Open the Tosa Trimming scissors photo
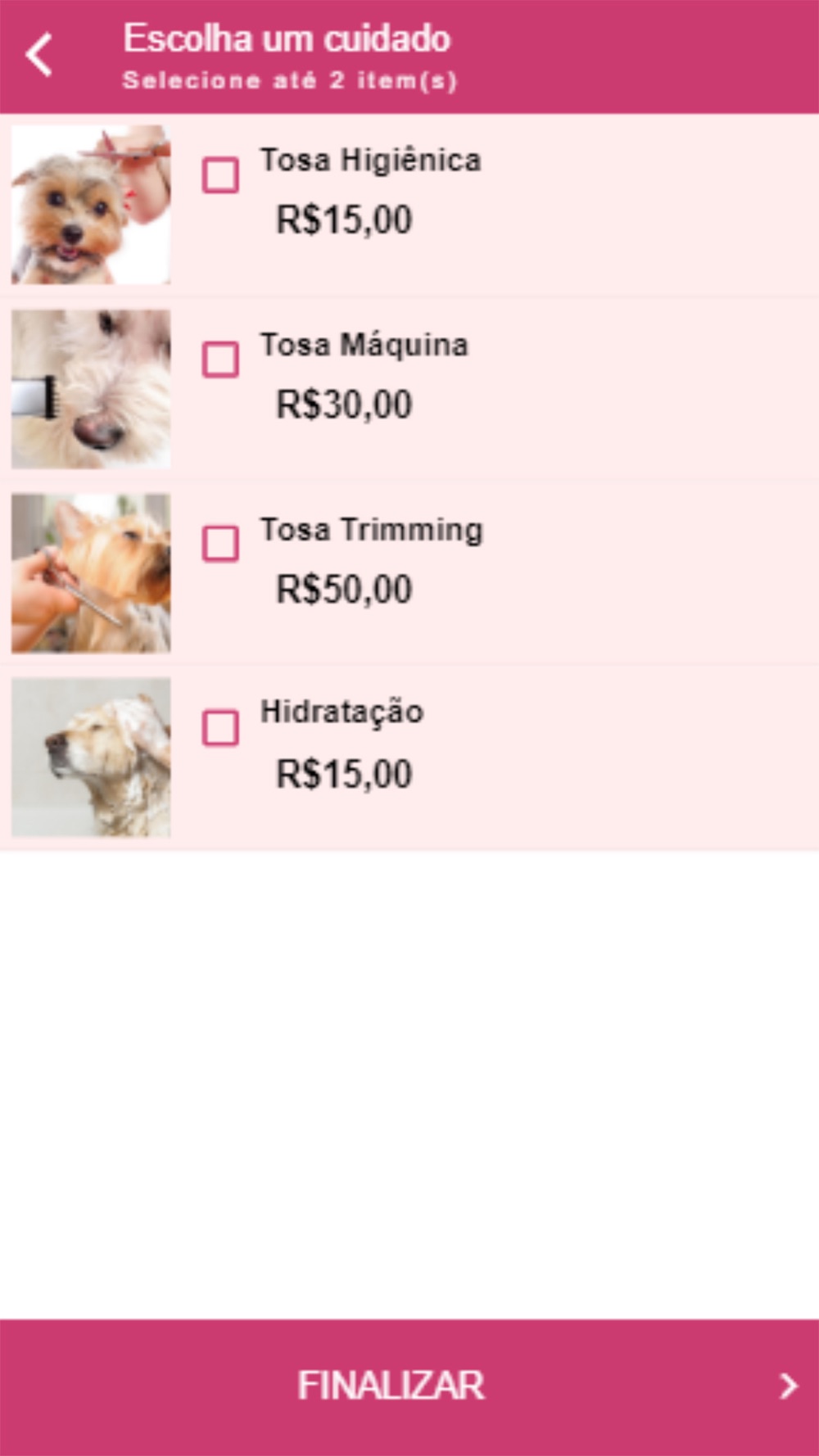The height and width of the screenshot is (1456, 819). 91,573
